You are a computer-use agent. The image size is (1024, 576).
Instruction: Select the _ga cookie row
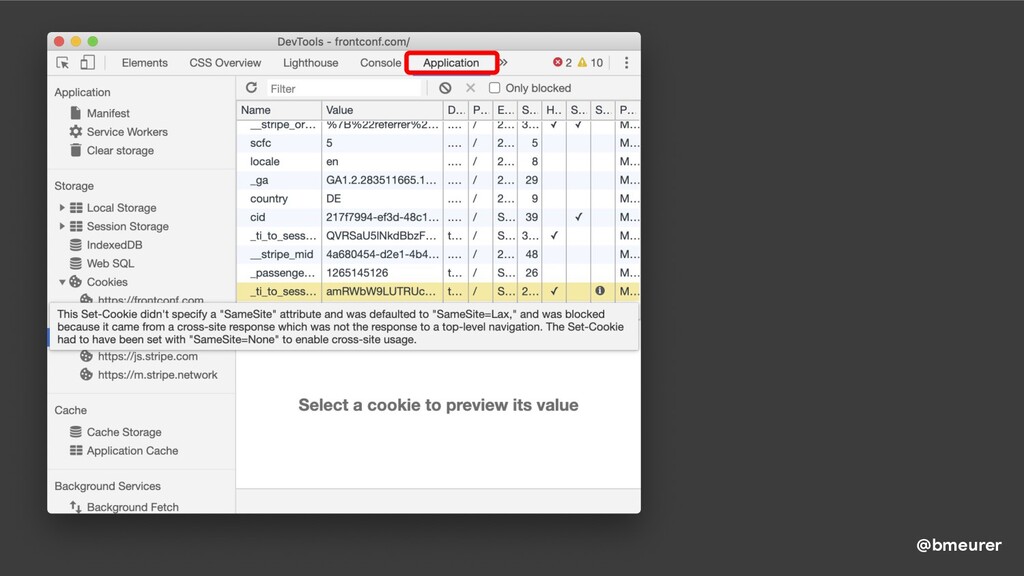coord(438,180)
